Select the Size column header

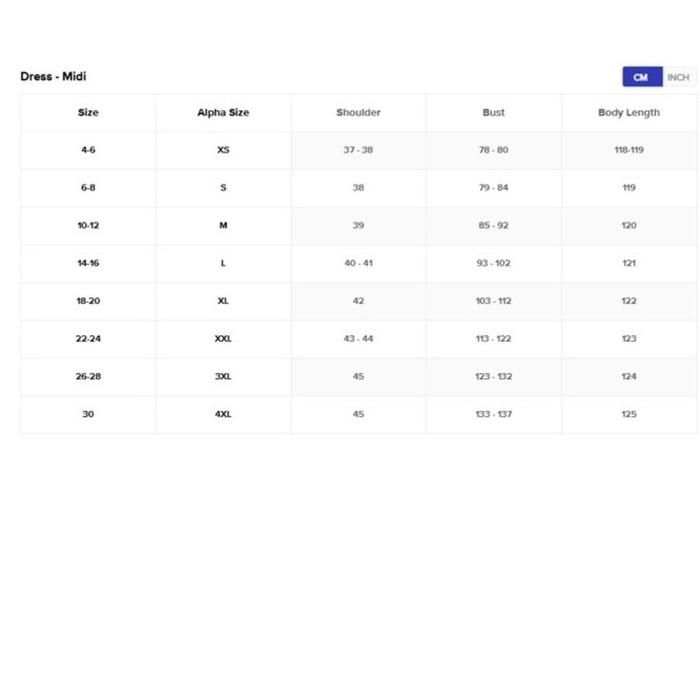(x=88, y=113)
